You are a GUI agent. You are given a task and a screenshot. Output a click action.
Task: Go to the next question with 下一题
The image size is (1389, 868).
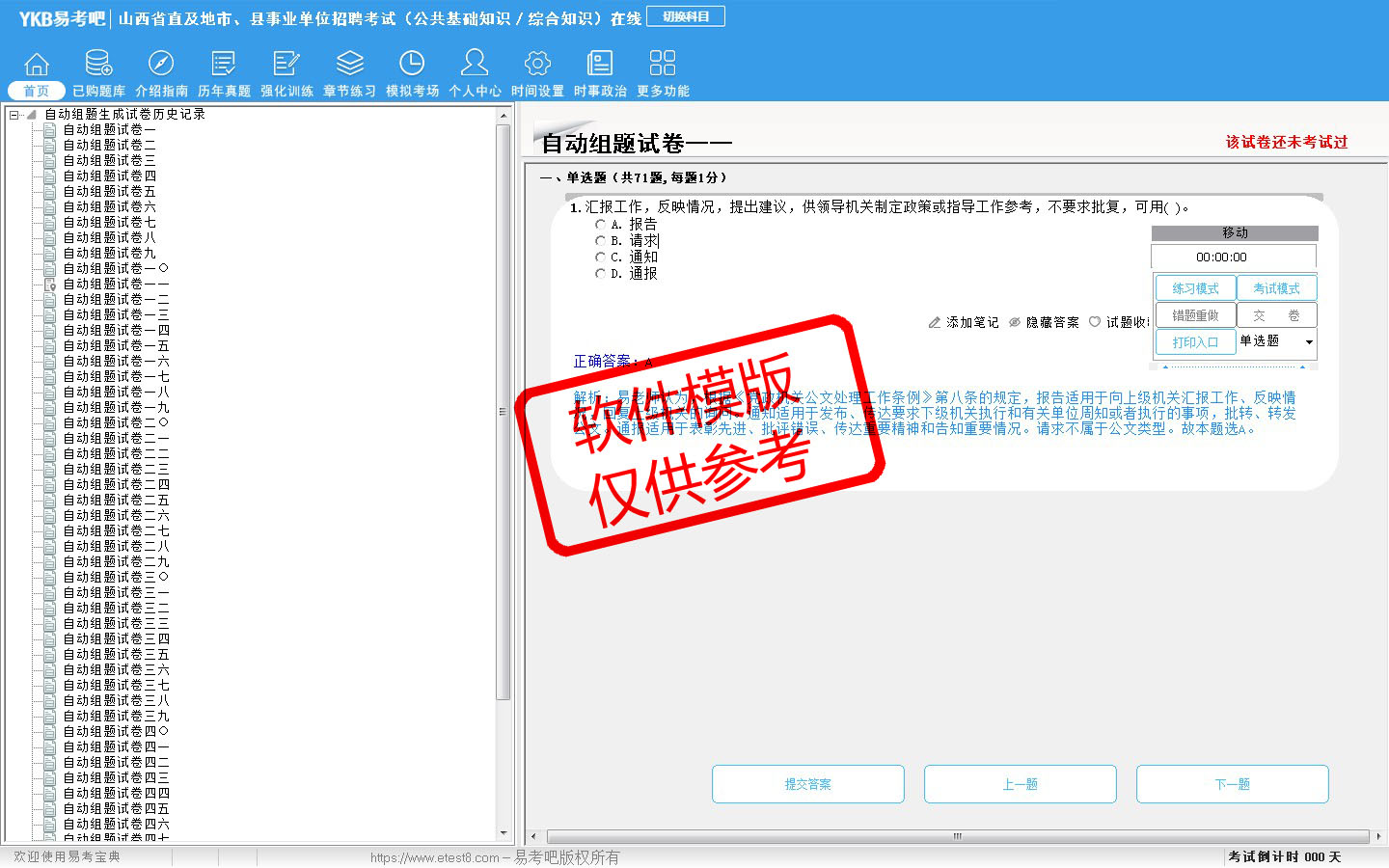pyautogui.click(x=1232, y=784)
